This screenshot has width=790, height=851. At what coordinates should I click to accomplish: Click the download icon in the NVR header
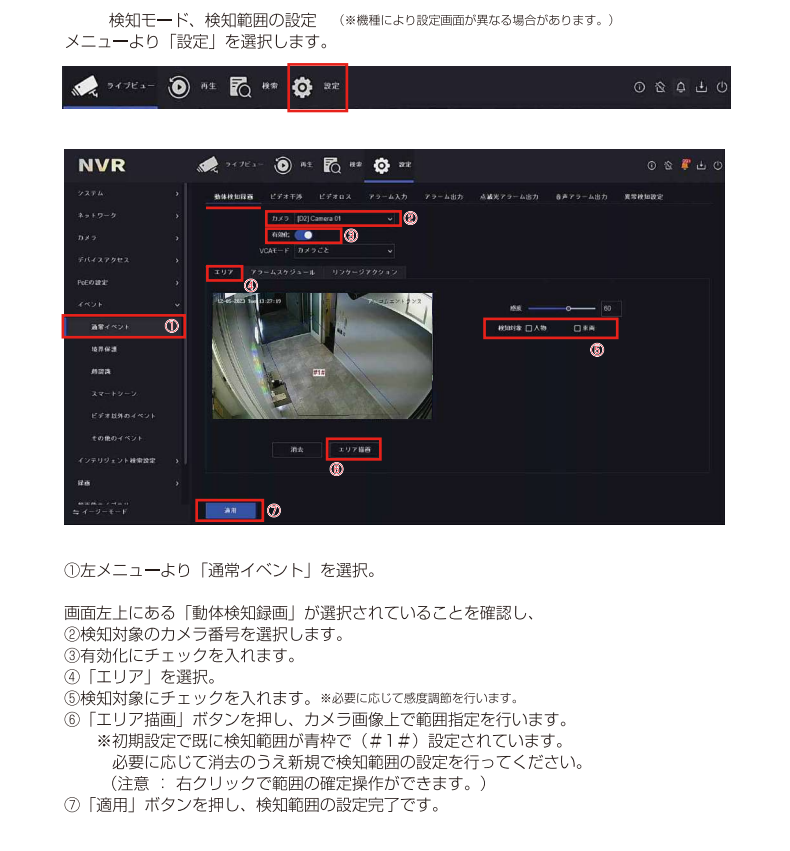click(701, 165)
